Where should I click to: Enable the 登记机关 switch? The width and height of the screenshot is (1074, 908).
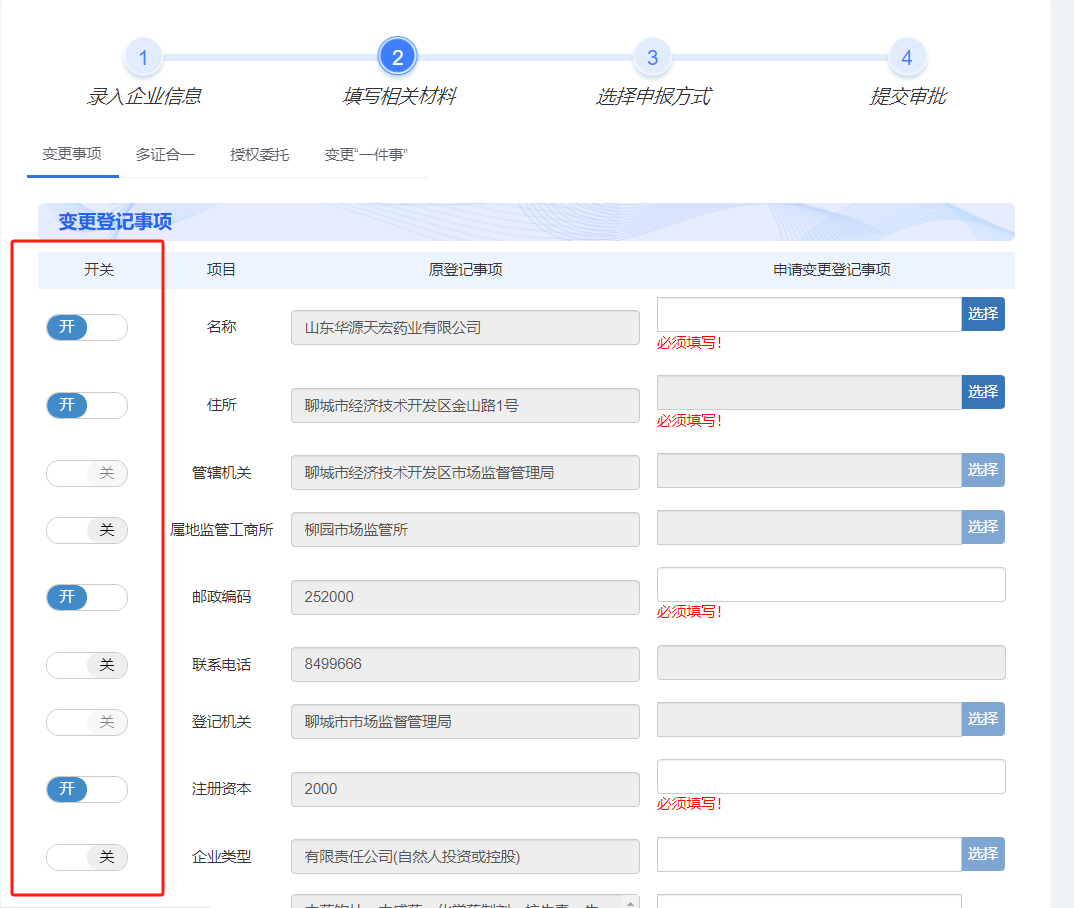[x=86, y=722]
